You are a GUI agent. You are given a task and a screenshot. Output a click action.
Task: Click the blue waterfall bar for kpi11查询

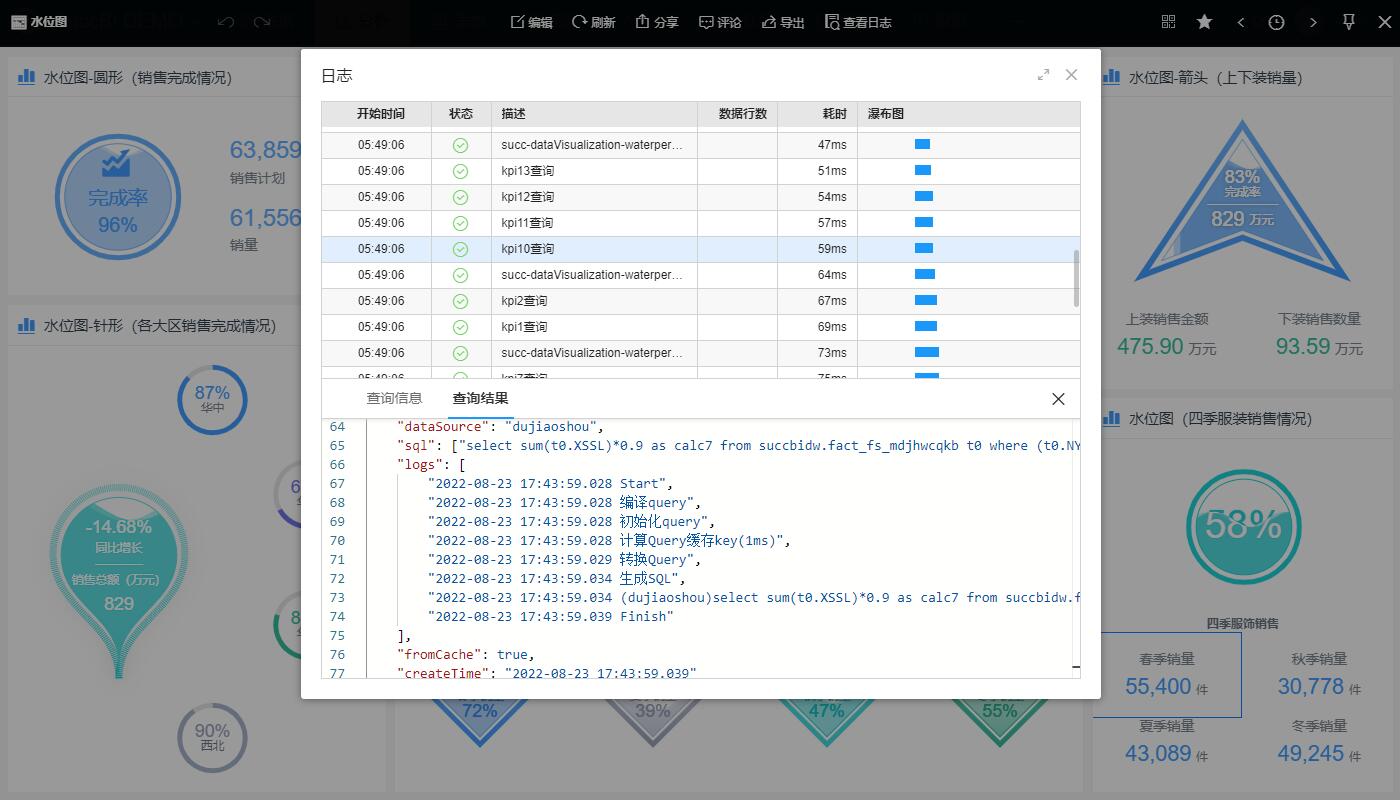922,223
